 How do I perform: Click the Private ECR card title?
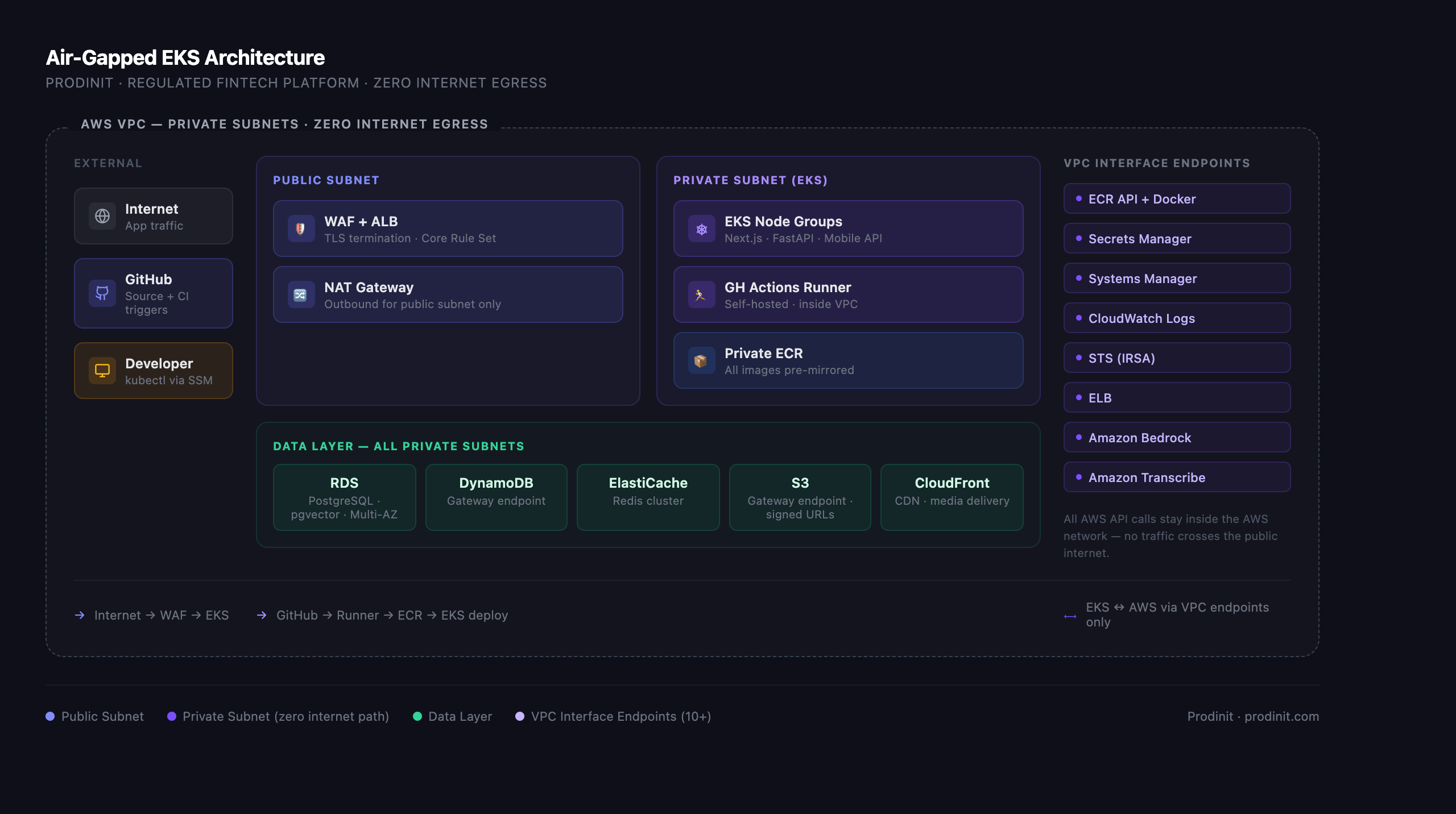click(x=764, y=353)
